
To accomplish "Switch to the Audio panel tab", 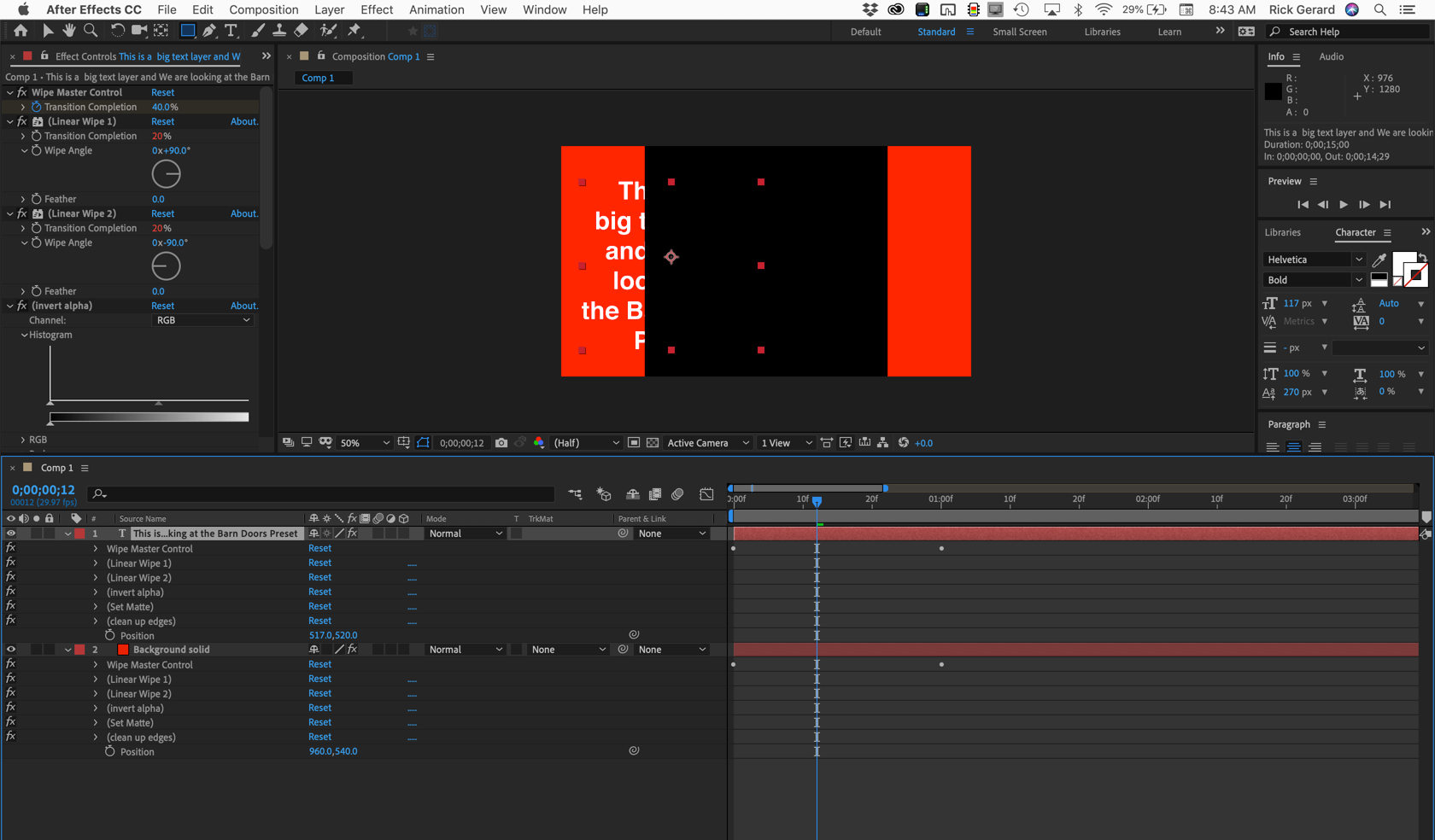I will (x=1331, y=56).
